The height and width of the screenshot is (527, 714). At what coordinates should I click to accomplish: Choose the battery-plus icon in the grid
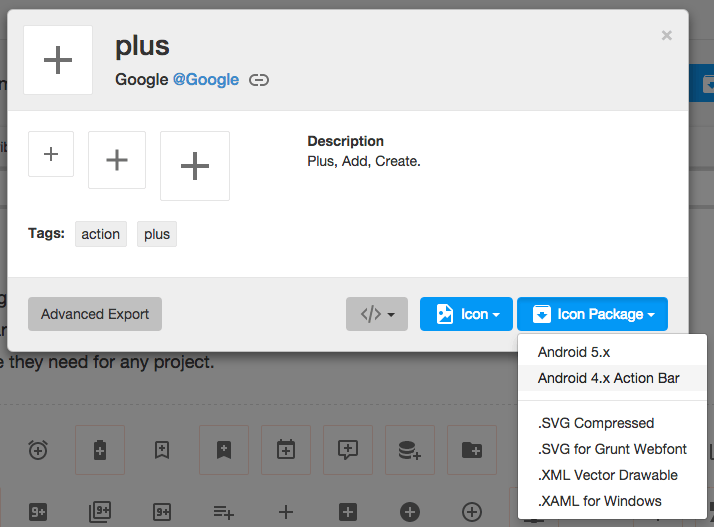tap(100, 450)
